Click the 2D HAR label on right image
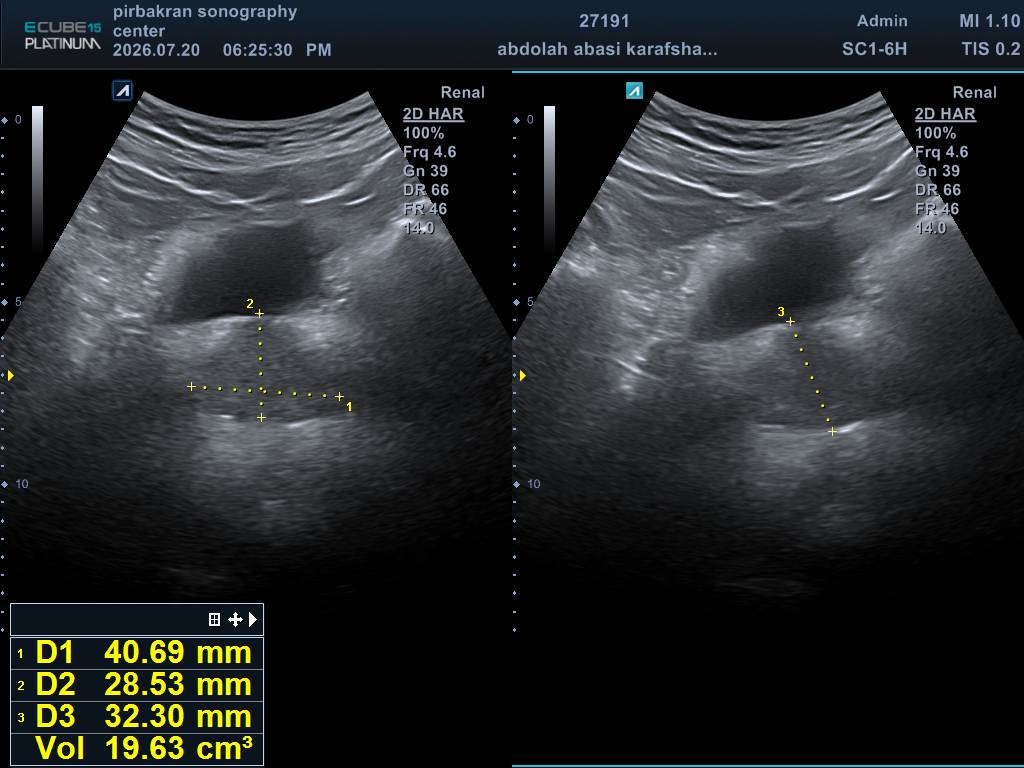This screenshot has width=1024, height=768. (x=945, y=114)
